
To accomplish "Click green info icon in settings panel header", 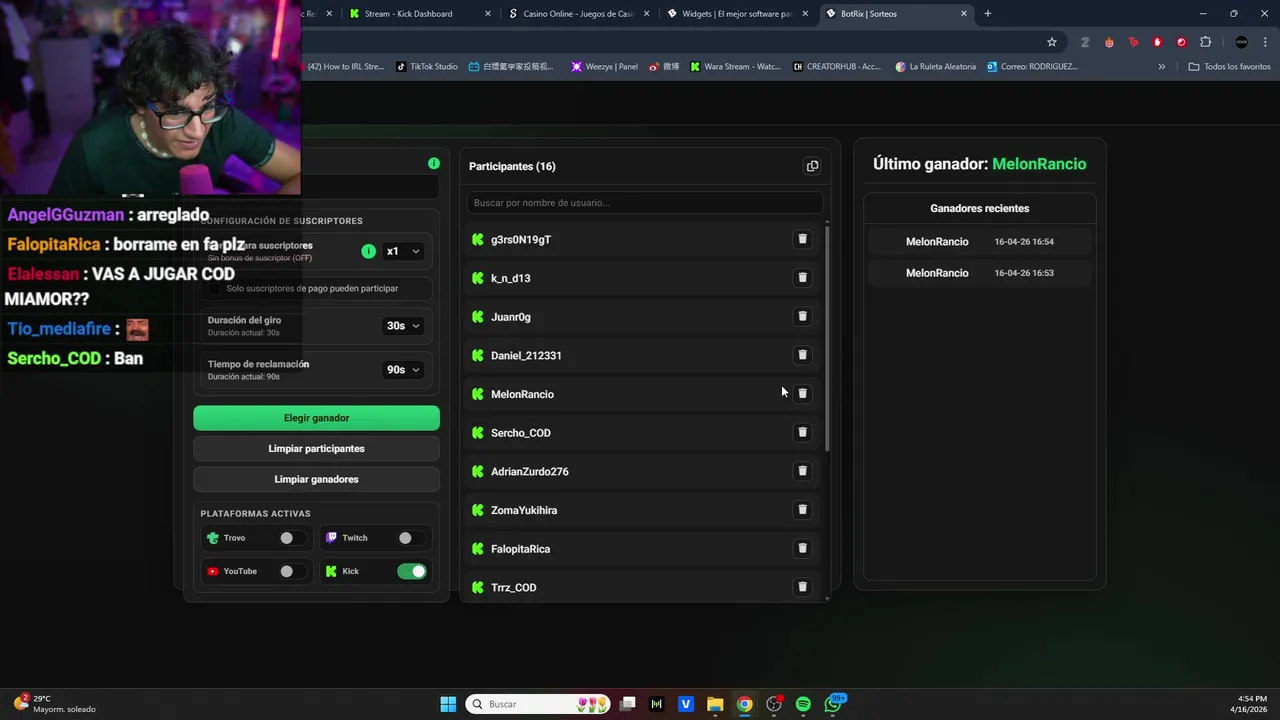I will coord(434,163).
